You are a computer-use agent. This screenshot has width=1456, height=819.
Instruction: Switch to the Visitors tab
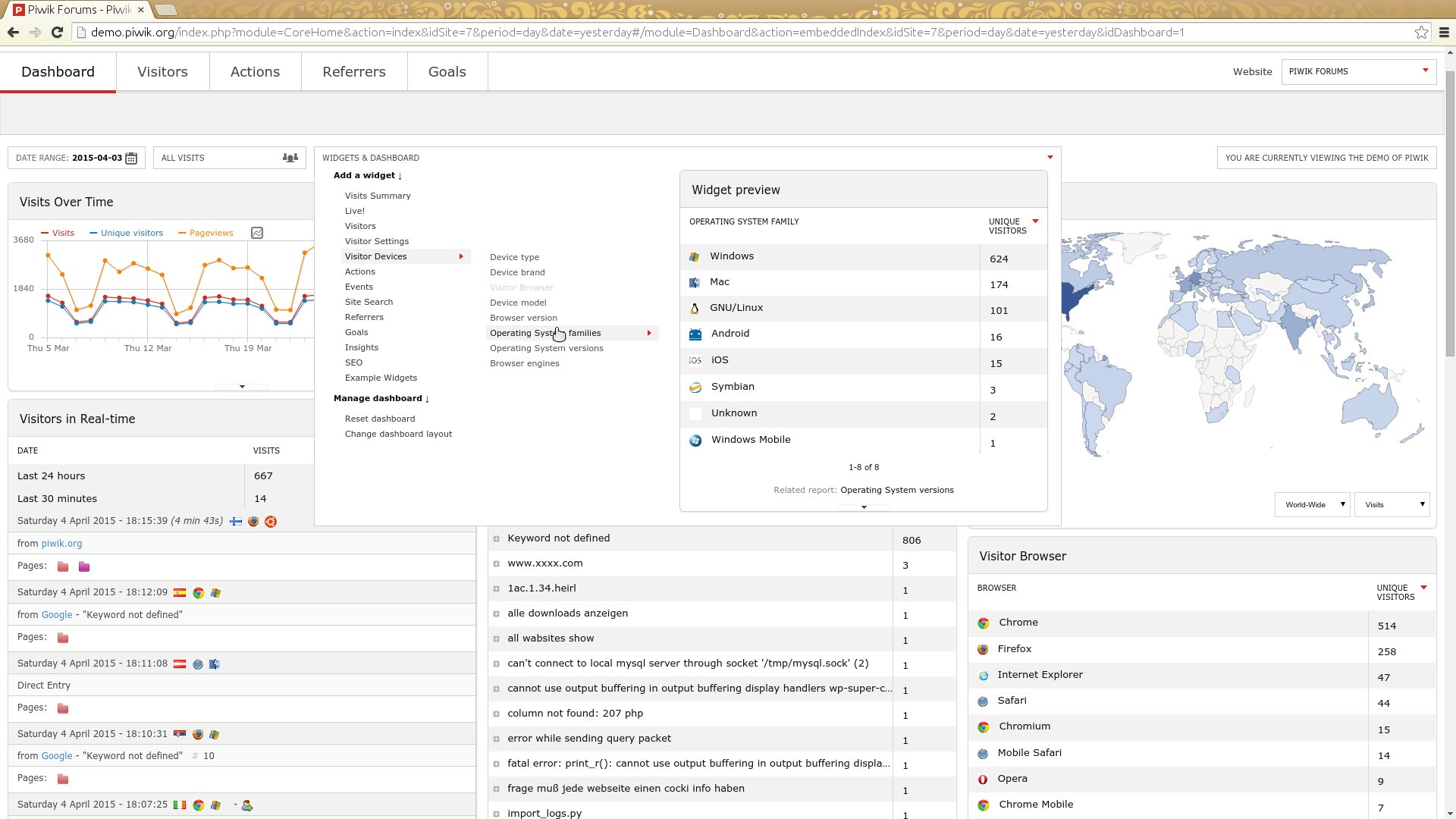(x=162, y=71)
